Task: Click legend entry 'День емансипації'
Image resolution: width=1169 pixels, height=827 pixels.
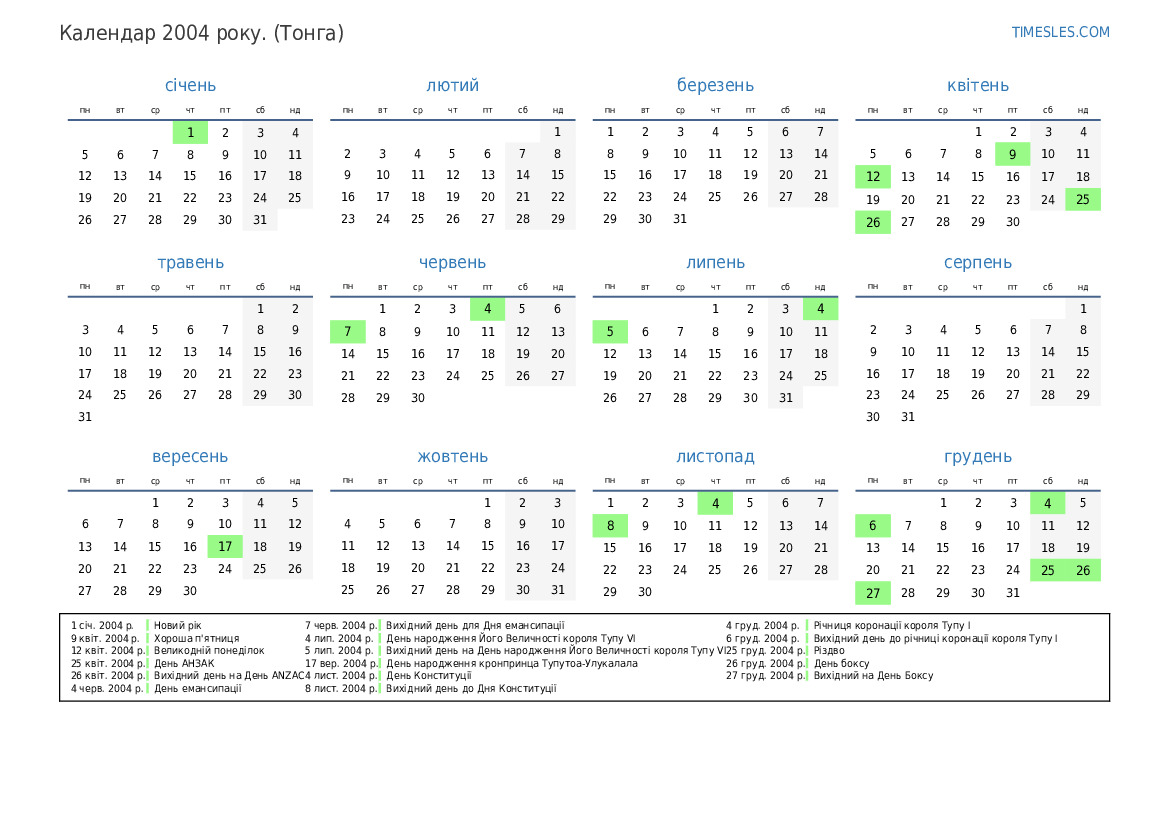Action: point(198,688)
